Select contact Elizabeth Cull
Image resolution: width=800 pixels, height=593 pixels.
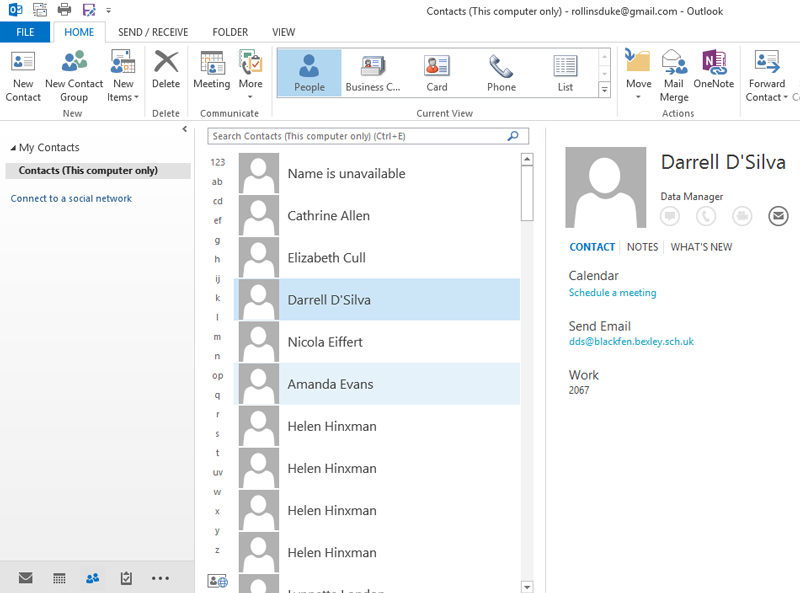(x=377, y=258)
